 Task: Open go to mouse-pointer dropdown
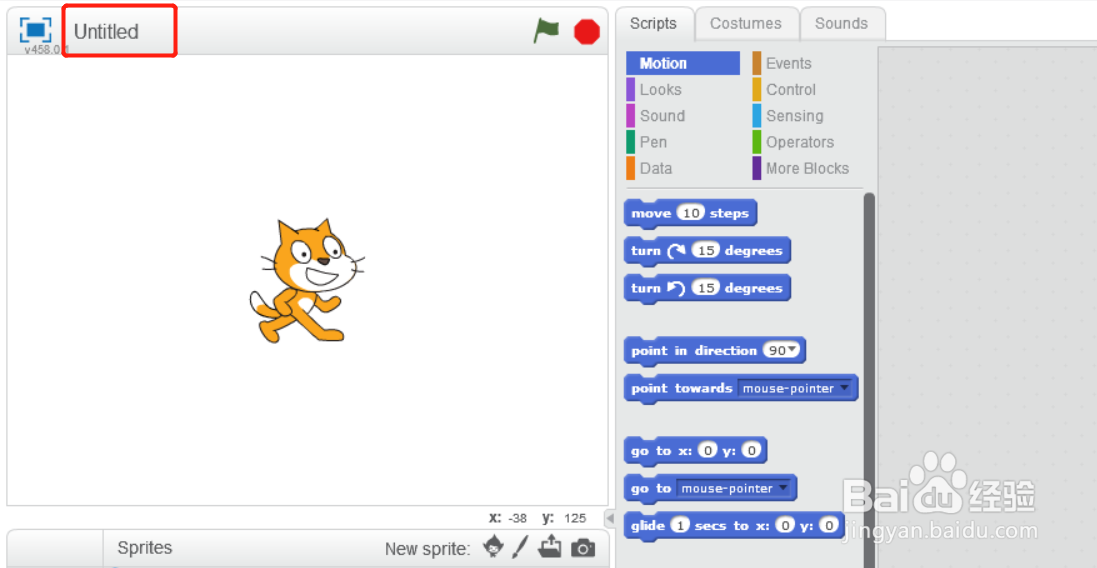735,488
